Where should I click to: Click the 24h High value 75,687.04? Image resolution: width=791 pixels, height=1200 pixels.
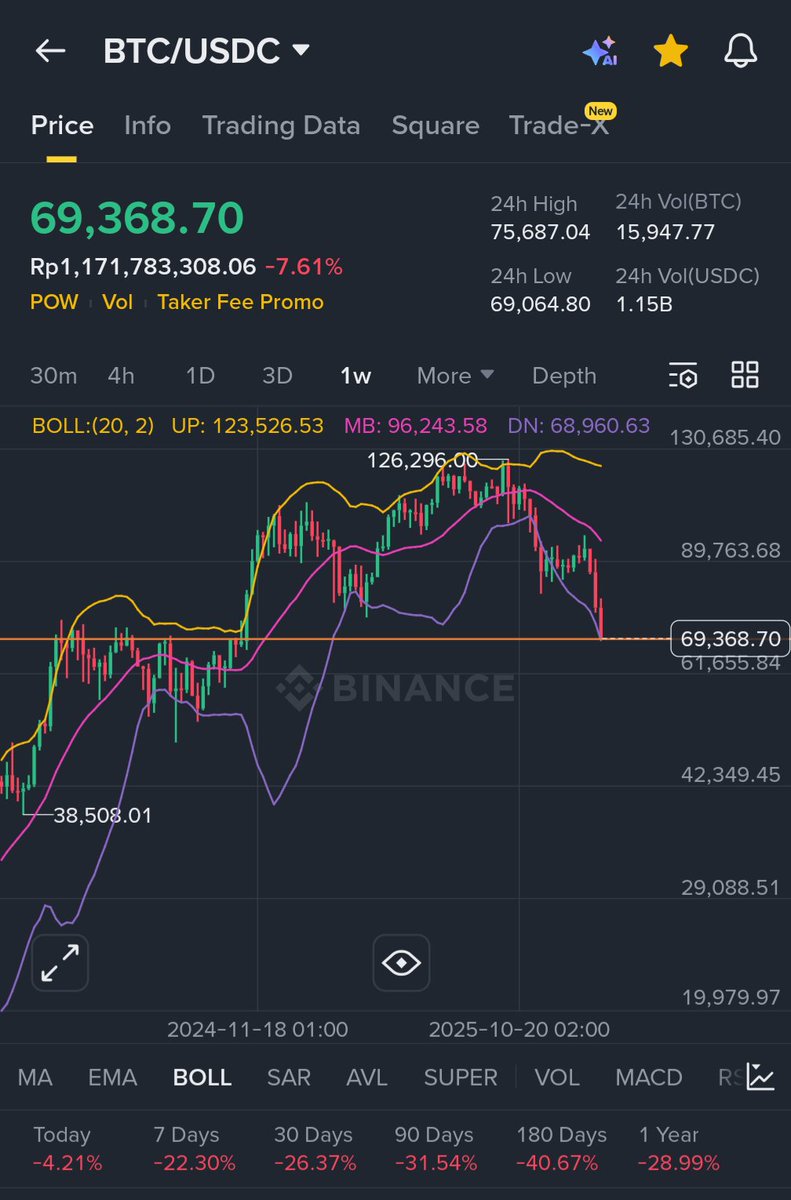[540, 232]
